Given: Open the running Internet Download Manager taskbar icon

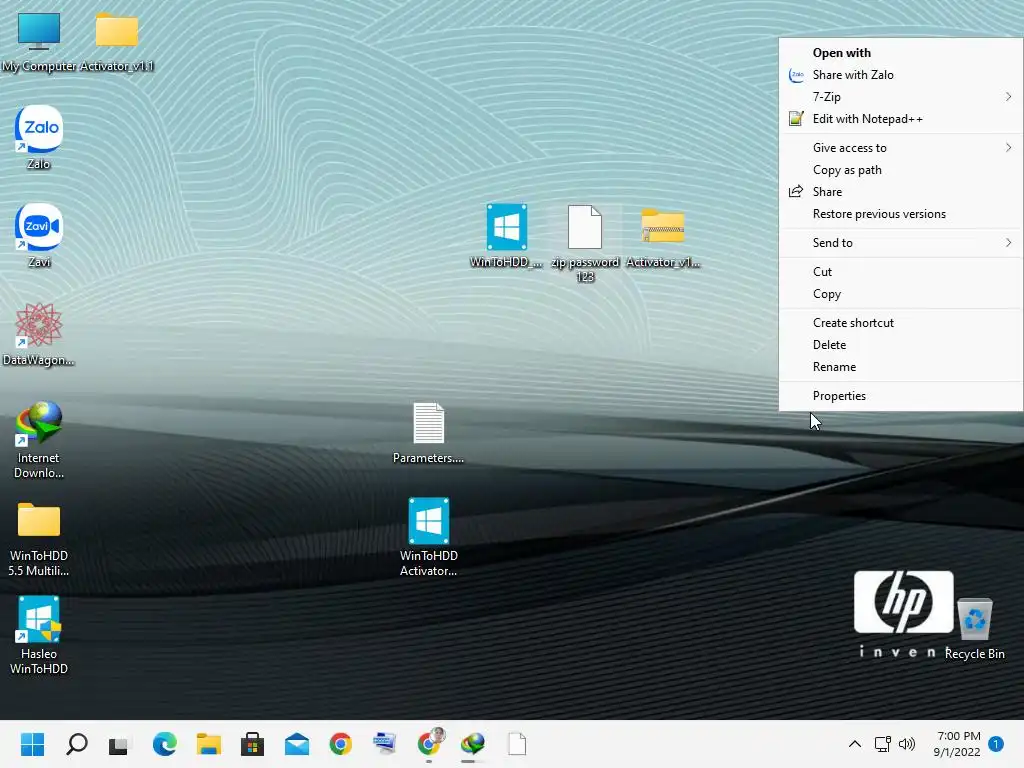Looking at the screenshot, I should pyautogui.click(x=473, y=744).
